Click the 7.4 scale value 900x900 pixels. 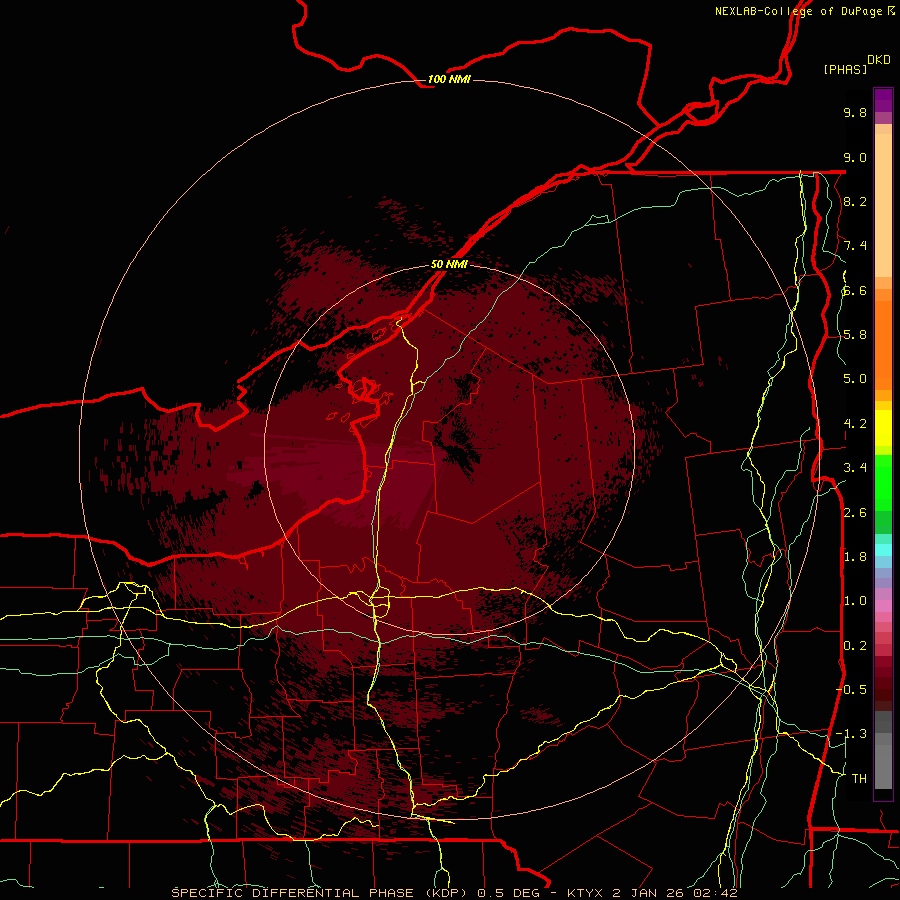coord(855,246)
